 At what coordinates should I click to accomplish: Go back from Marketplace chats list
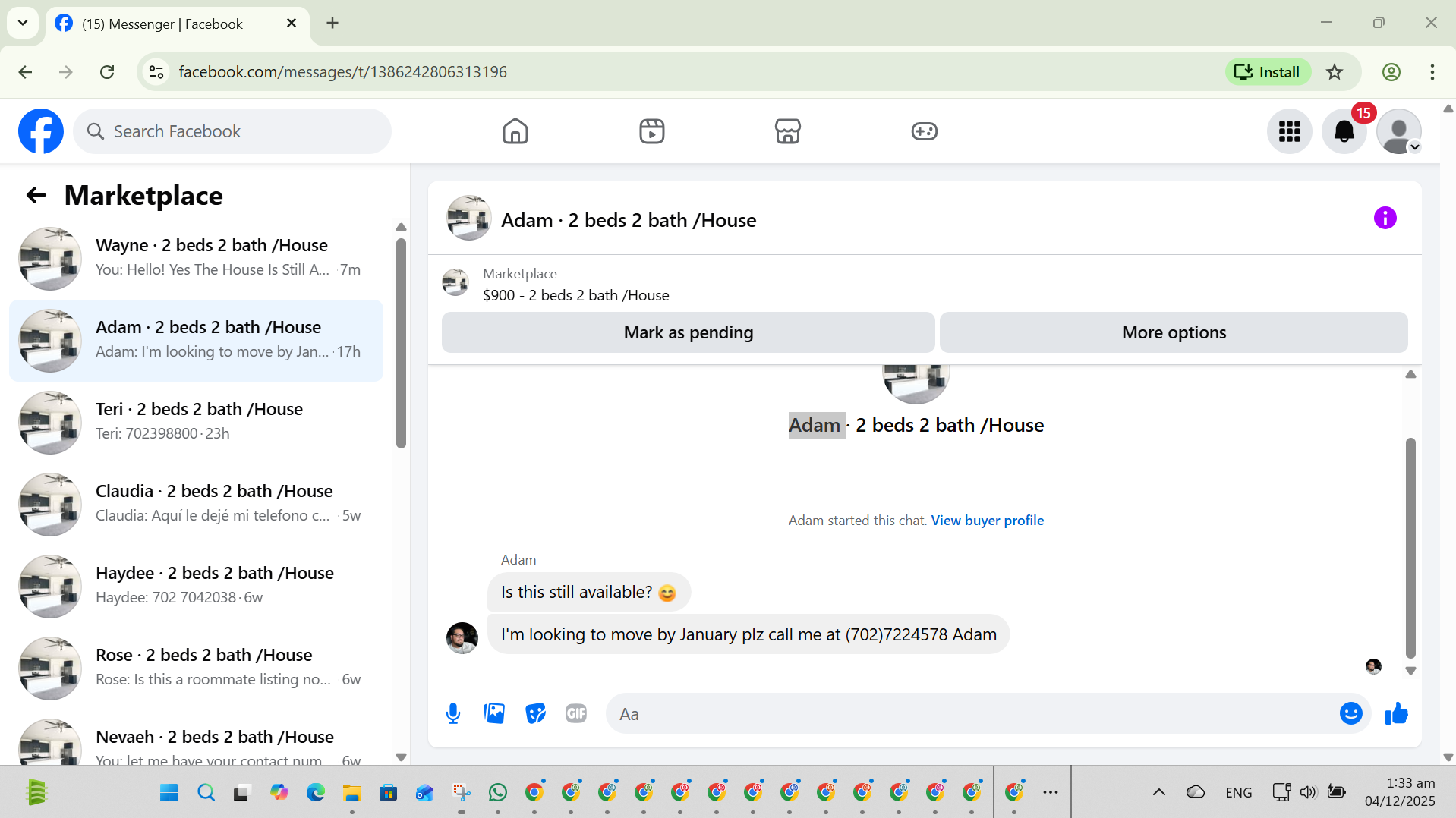(x=36, y=196)
